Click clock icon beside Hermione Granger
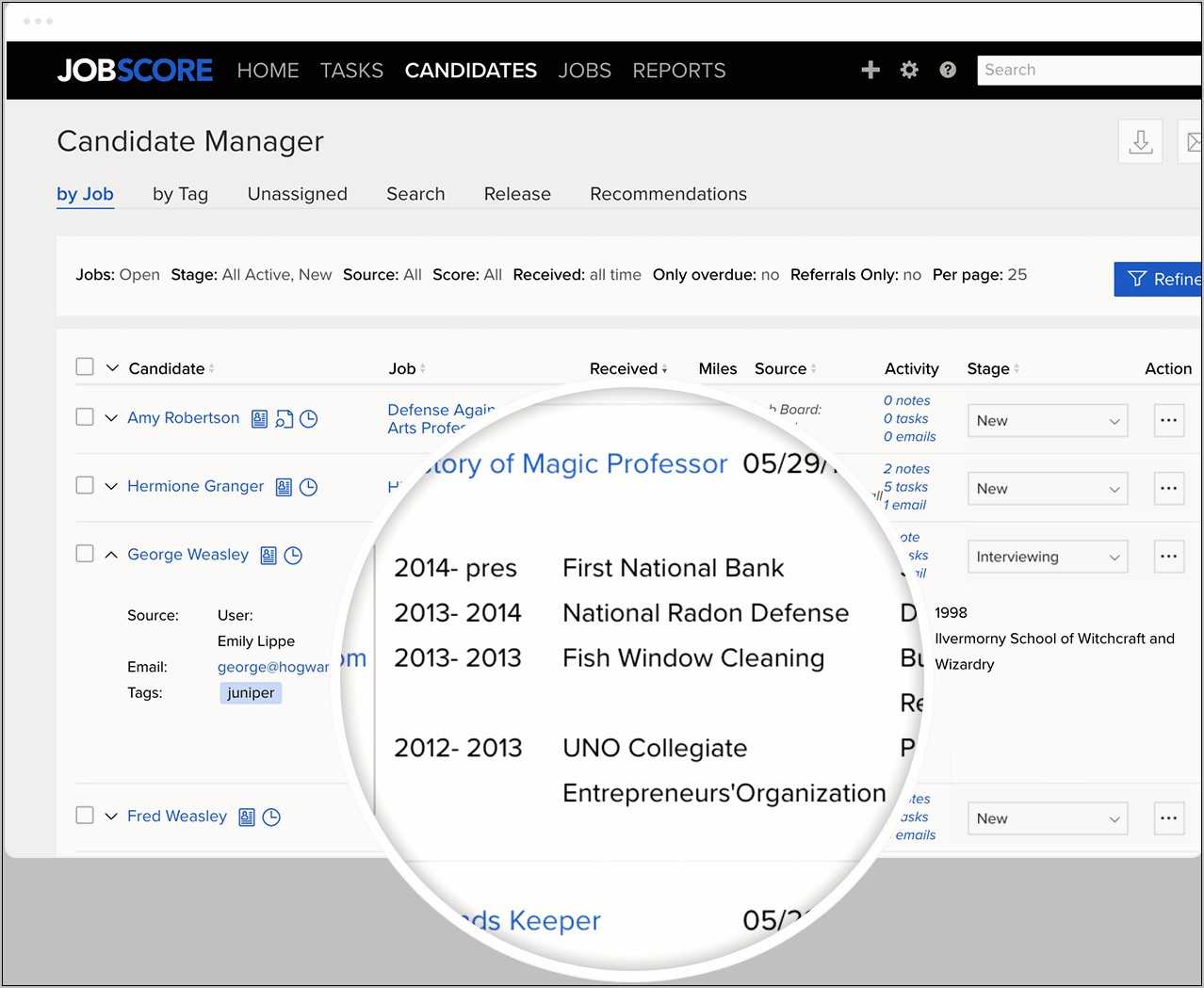Image resolution: width=1204 pixels, height=988 pixels. click(x=308, y=487)
